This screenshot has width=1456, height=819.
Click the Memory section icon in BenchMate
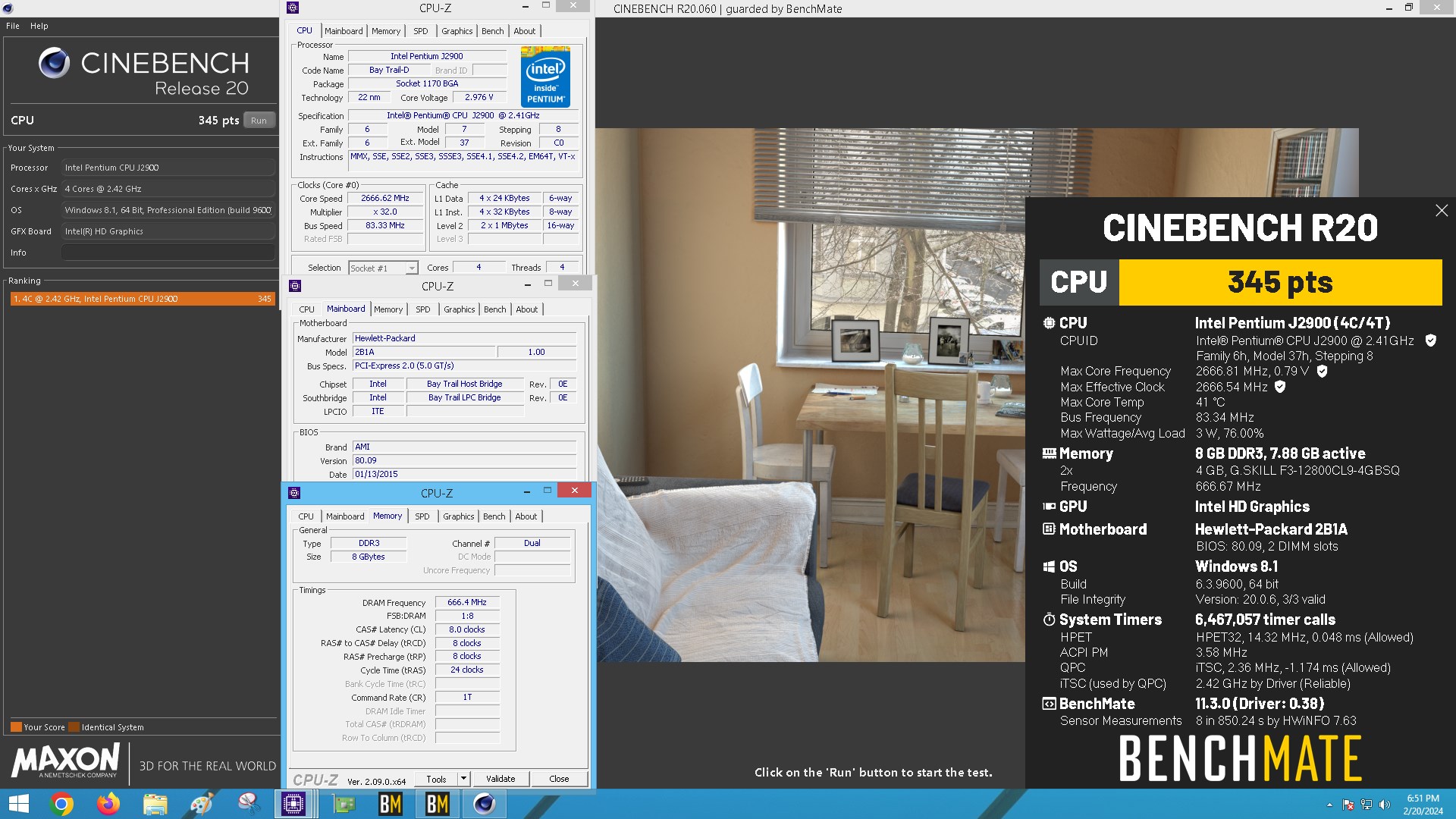(x=1049, y=453)
